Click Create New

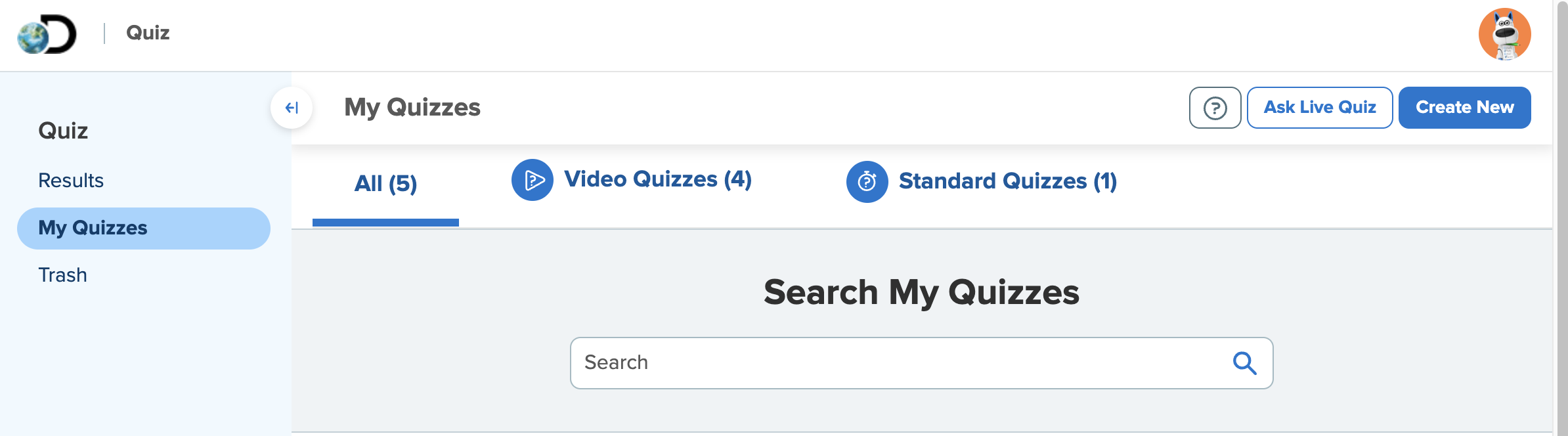tap(1464, 107)
